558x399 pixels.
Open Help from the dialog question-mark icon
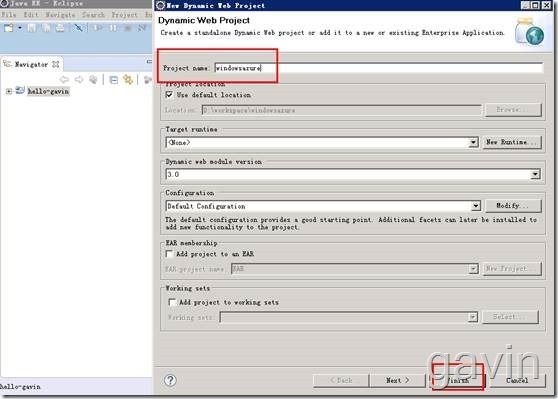click(170, 380)
